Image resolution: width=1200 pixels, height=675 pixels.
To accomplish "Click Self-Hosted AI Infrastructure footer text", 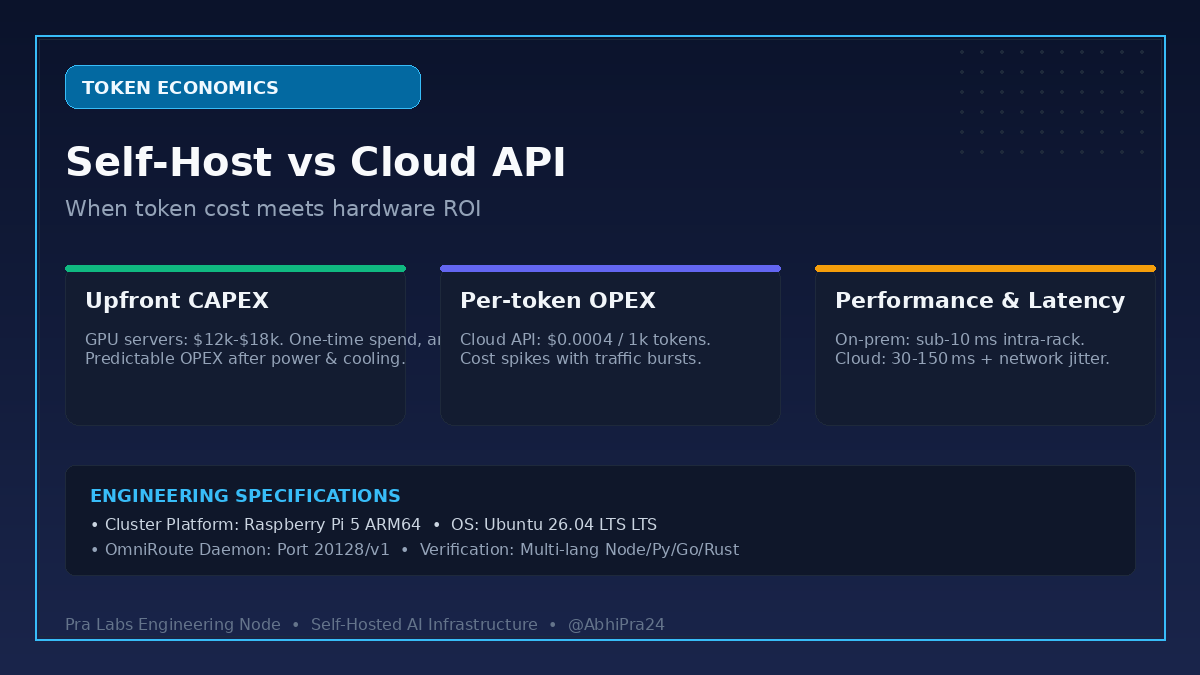I will coord(424,625).
